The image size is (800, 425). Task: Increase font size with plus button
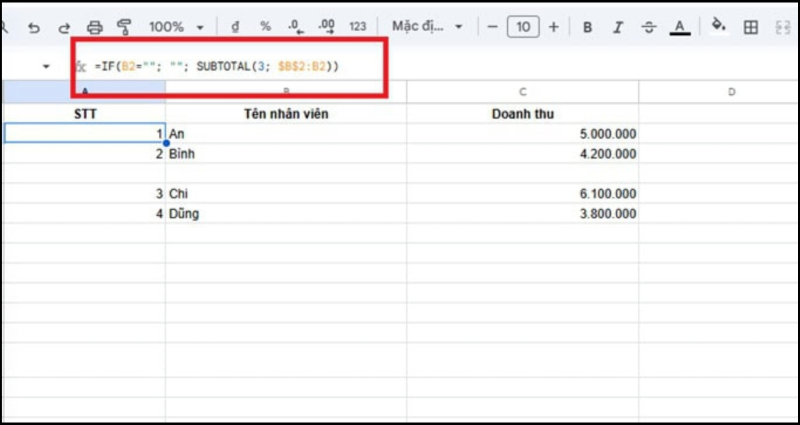click(554, 27)
